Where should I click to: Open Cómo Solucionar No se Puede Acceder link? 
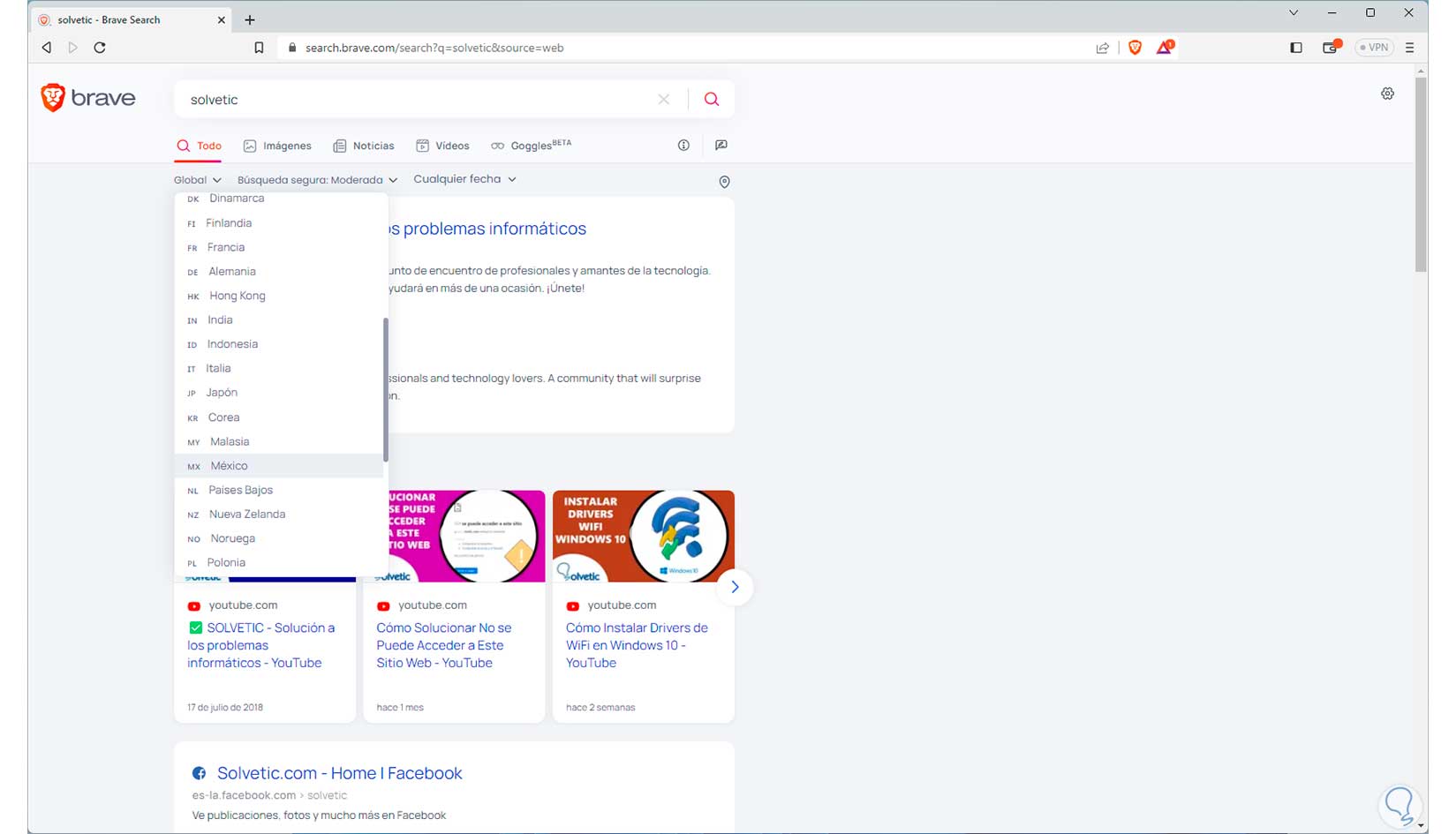click(x=444, y=645)
